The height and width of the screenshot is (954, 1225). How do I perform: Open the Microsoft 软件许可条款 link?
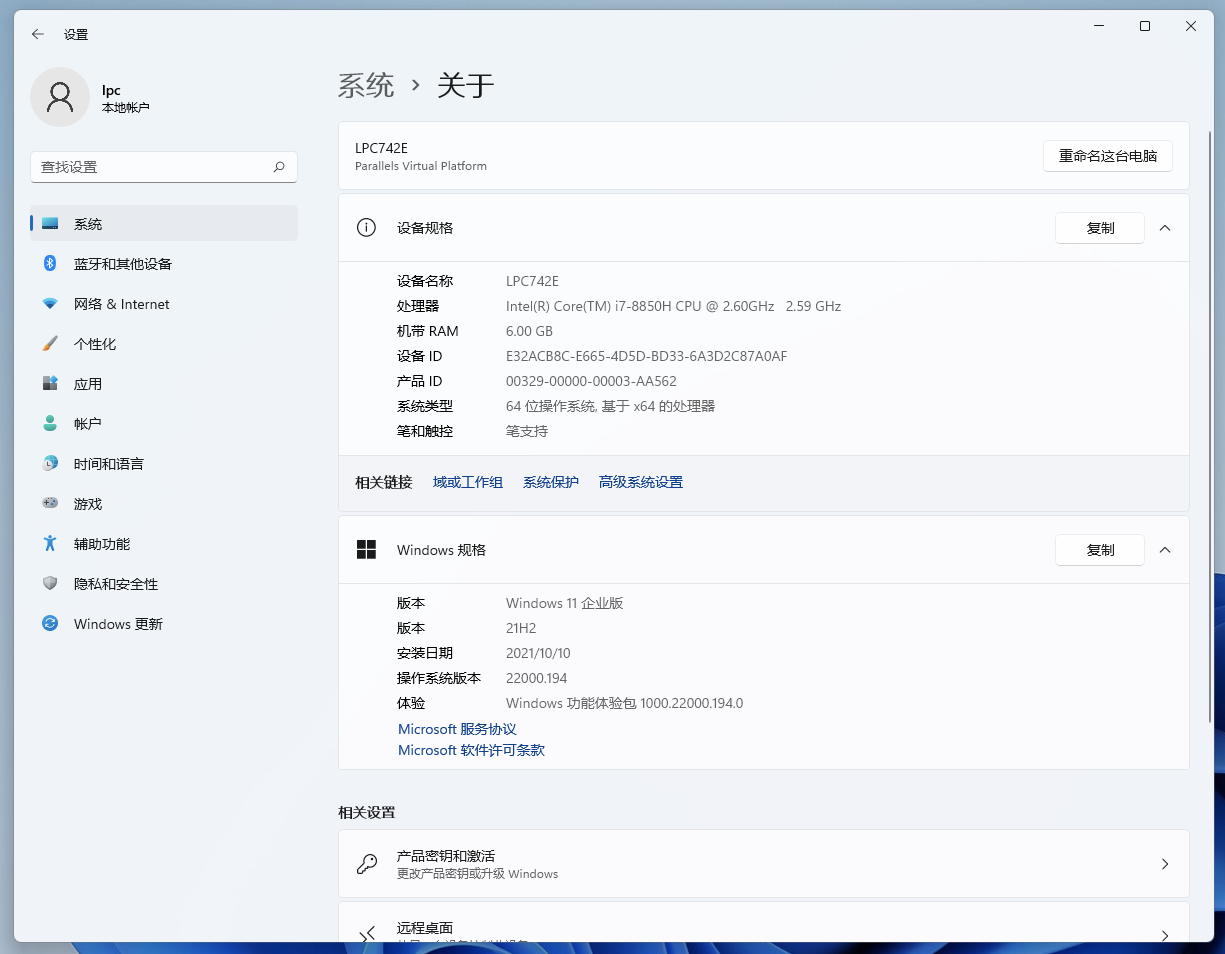click(x=471, y=750)
